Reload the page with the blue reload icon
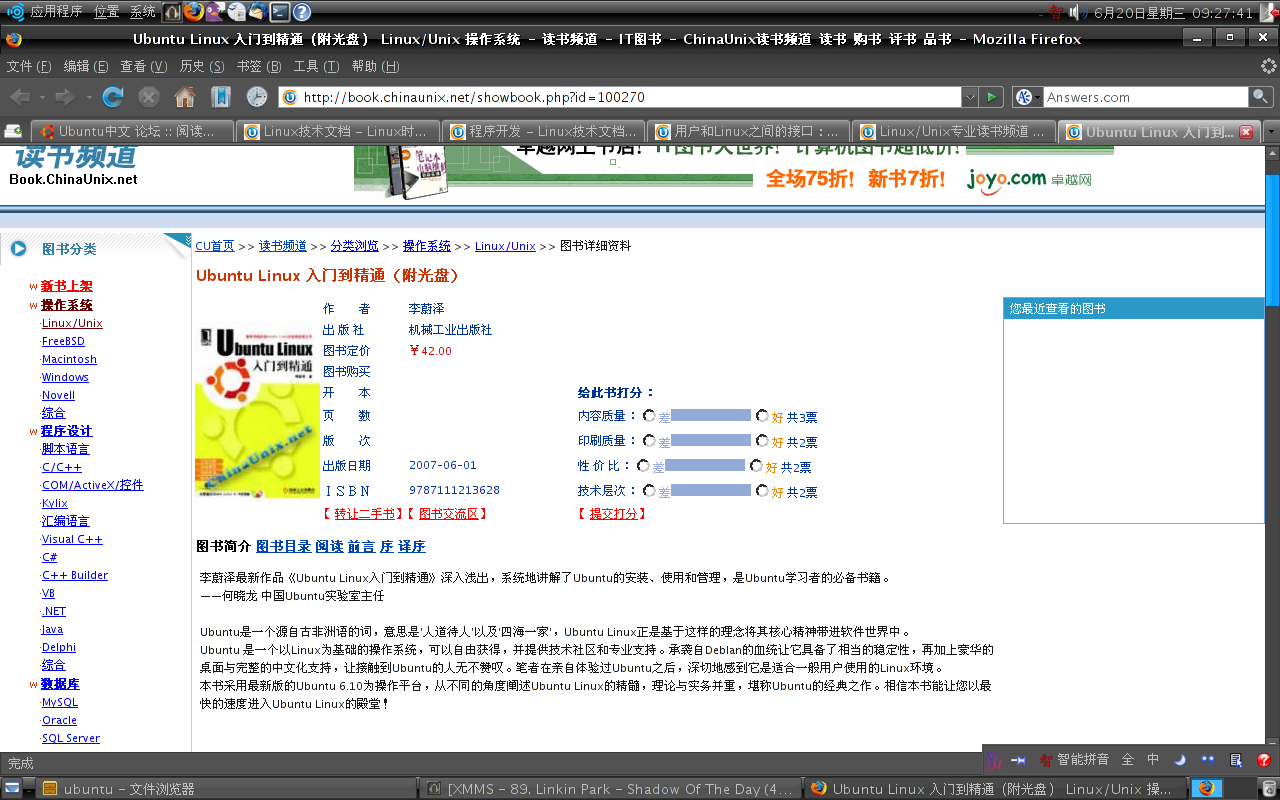Image resolution: width=1280 pixels, height=800 pixels. (x=113, y=97)
